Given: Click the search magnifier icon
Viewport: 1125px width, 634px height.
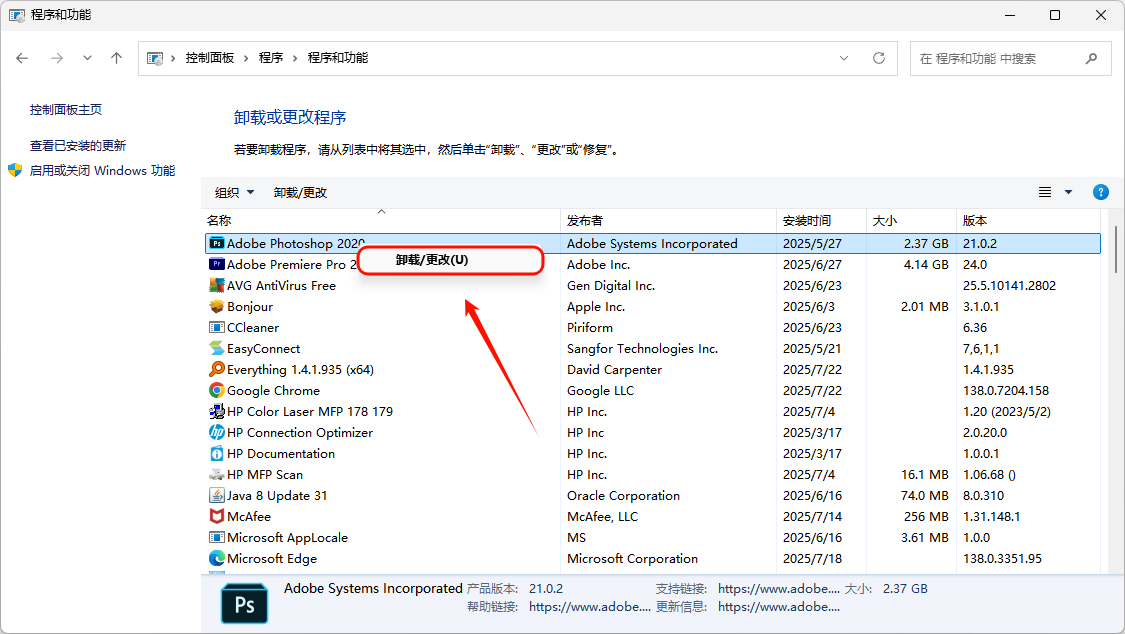Looking at the screenshot, I should 1091,59.
